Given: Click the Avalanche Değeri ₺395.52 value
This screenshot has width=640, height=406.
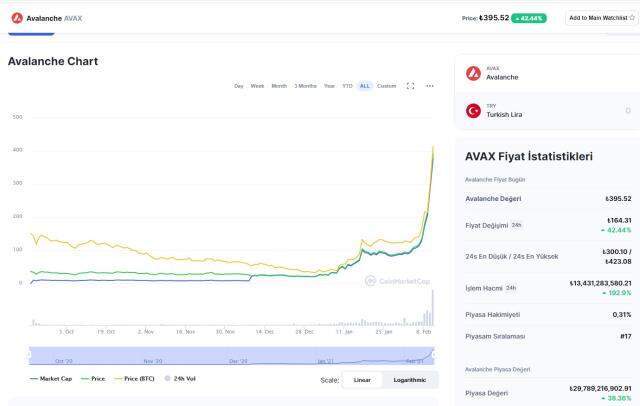Looking at the screenshot, I should coord(618,199).
